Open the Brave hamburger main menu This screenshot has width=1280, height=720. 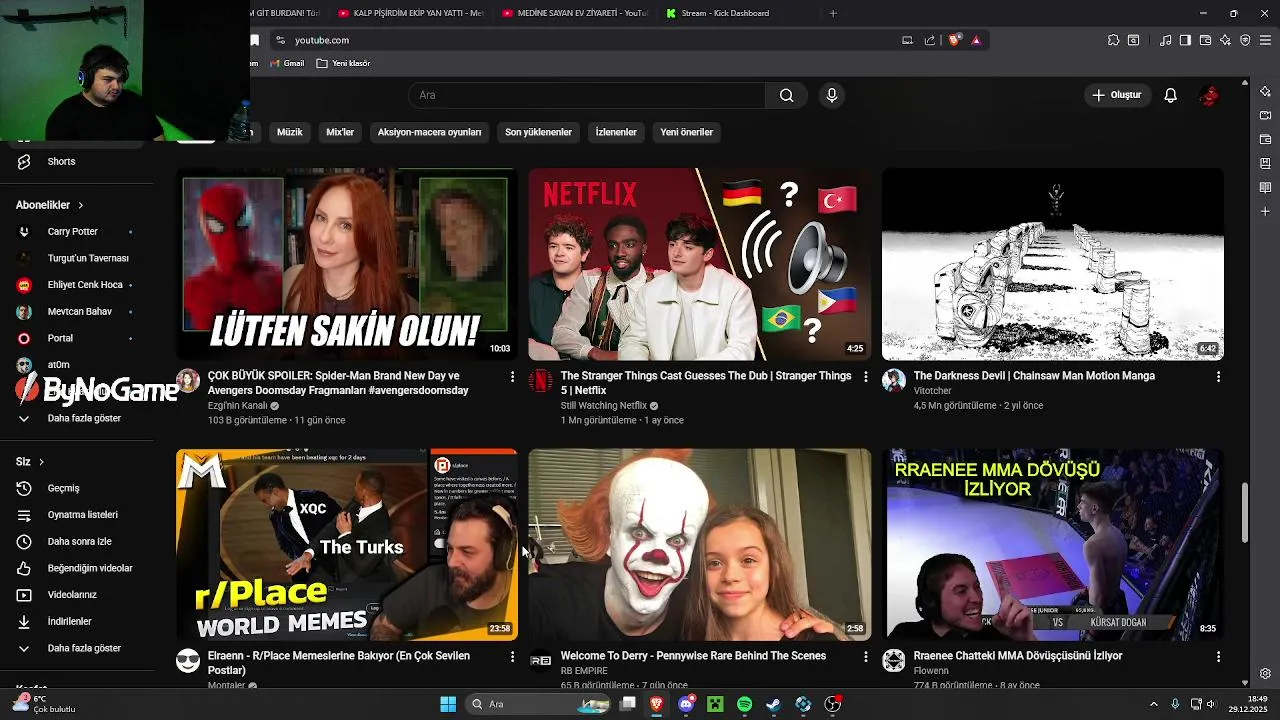(x=1265, y=40)
